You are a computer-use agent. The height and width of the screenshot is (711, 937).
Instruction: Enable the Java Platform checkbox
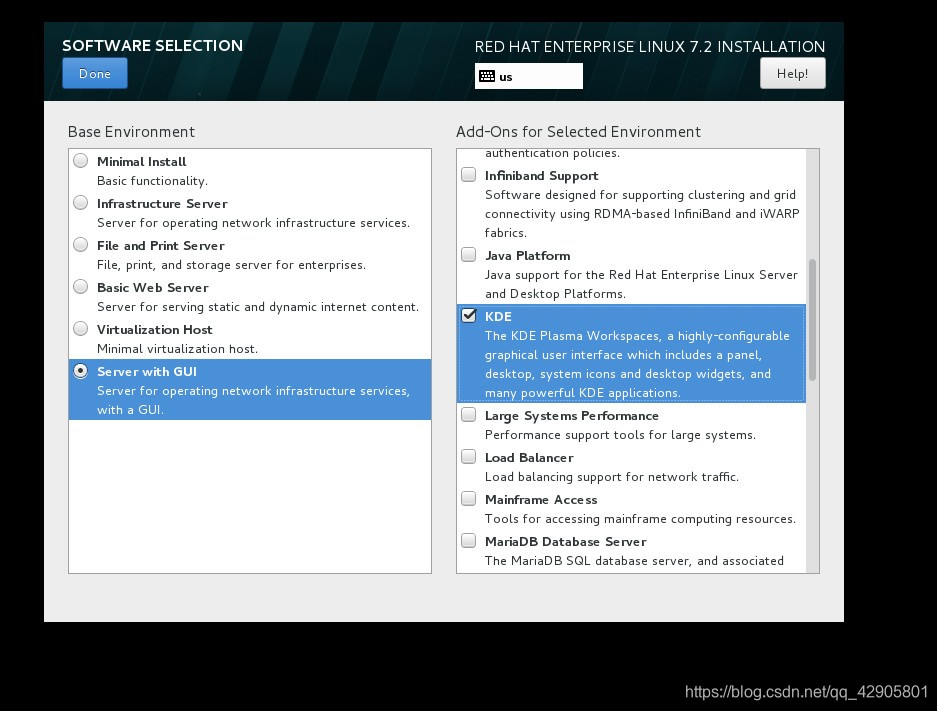pyautogui.click(x=469, y=255)
